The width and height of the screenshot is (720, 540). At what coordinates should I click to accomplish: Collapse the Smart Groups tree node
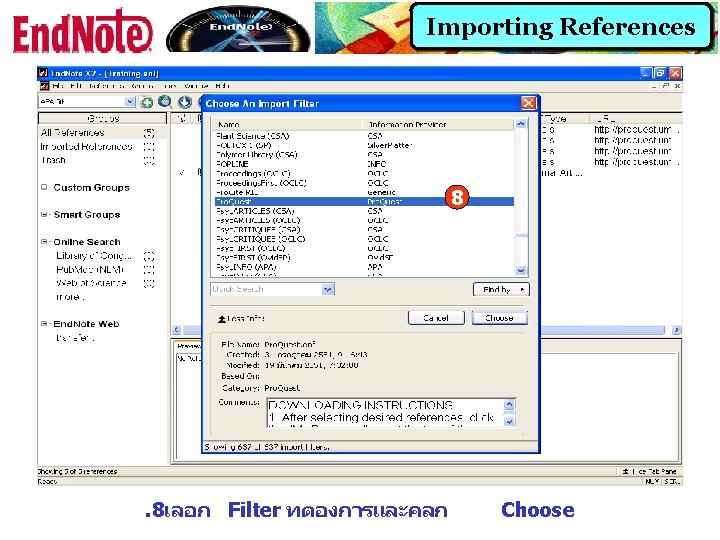point(44,214)
